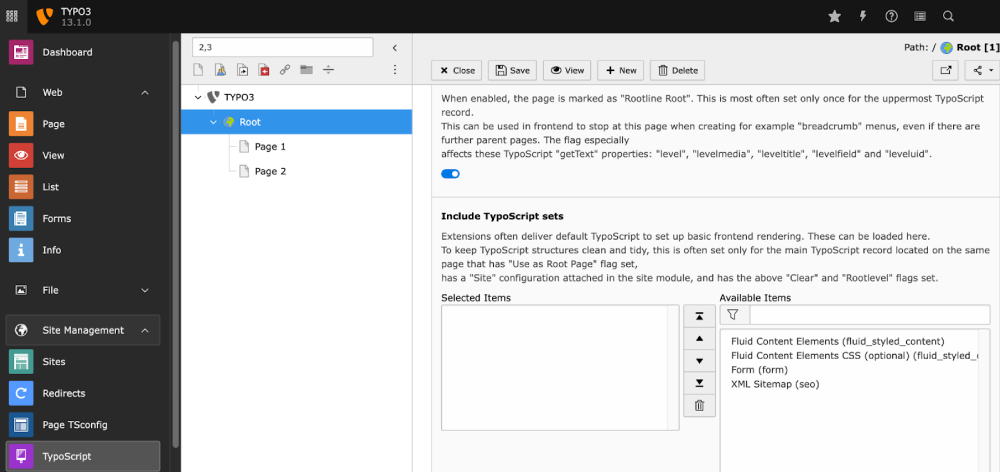Select the shortcut page type icon

click(242, 70)
